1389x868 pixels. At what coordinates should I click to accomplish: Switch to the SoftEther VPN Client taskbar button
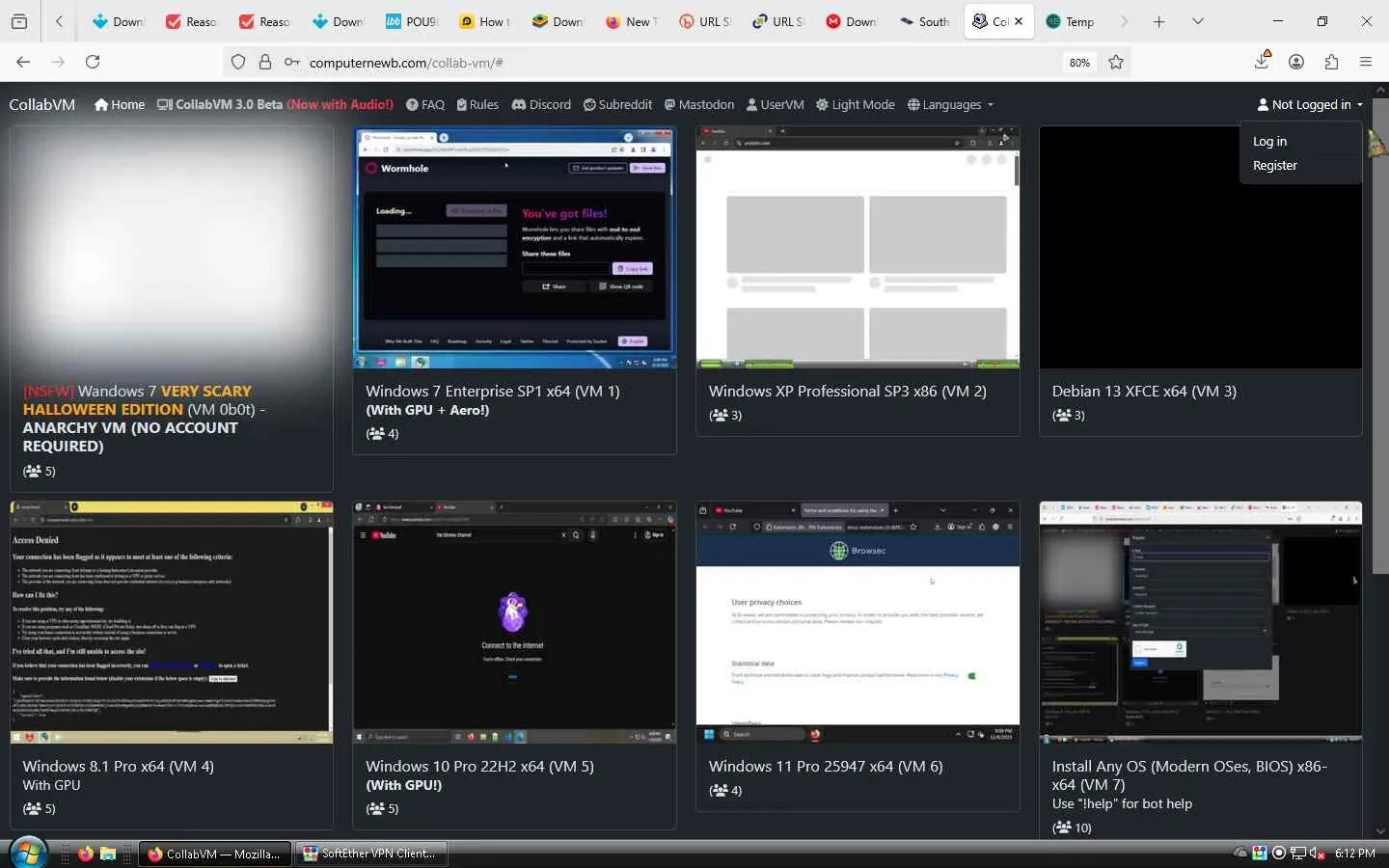click(x=370, y=854)
